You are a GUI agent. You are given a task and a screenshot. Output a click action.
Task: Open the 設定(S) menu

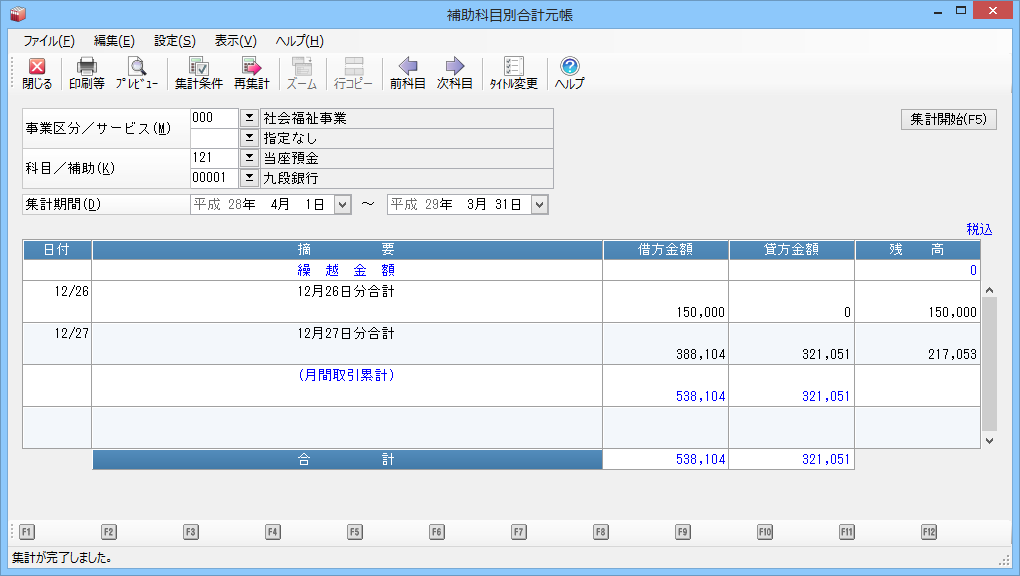174,41
